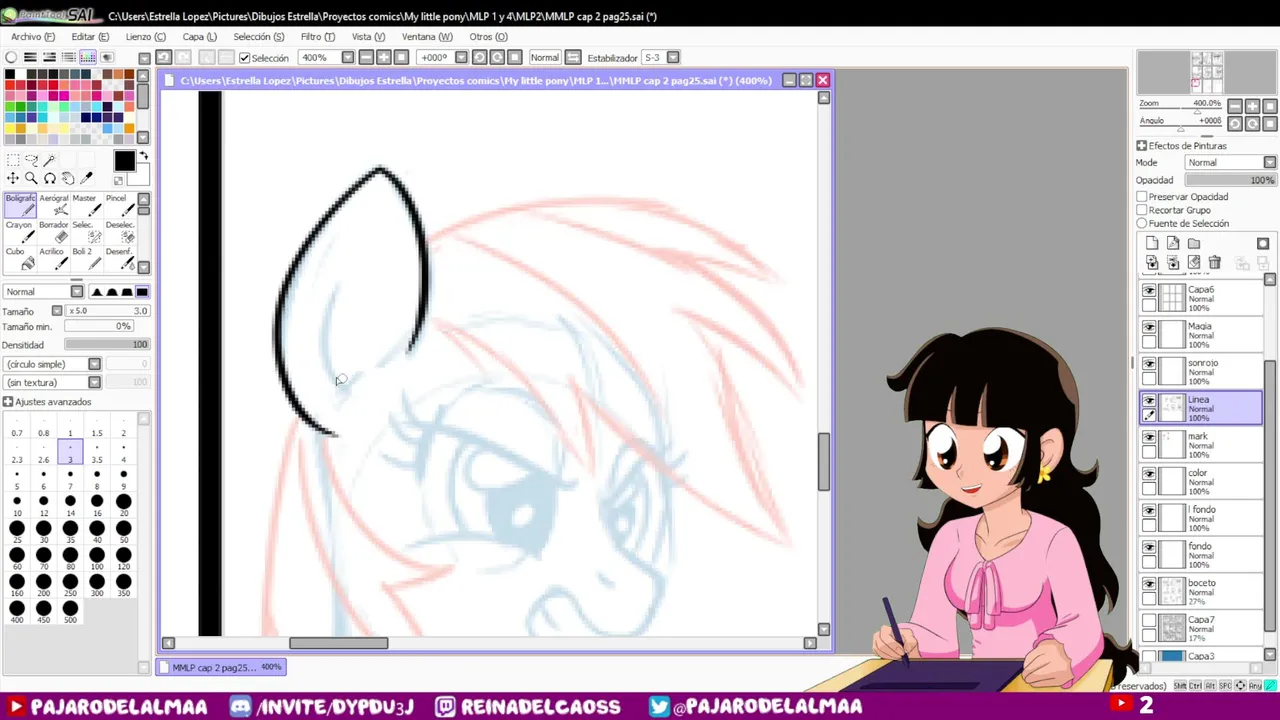The width and height of the screenshot is (1280, 720).
Task: Open the Lienzo menu
Action: tap(146, 37)
